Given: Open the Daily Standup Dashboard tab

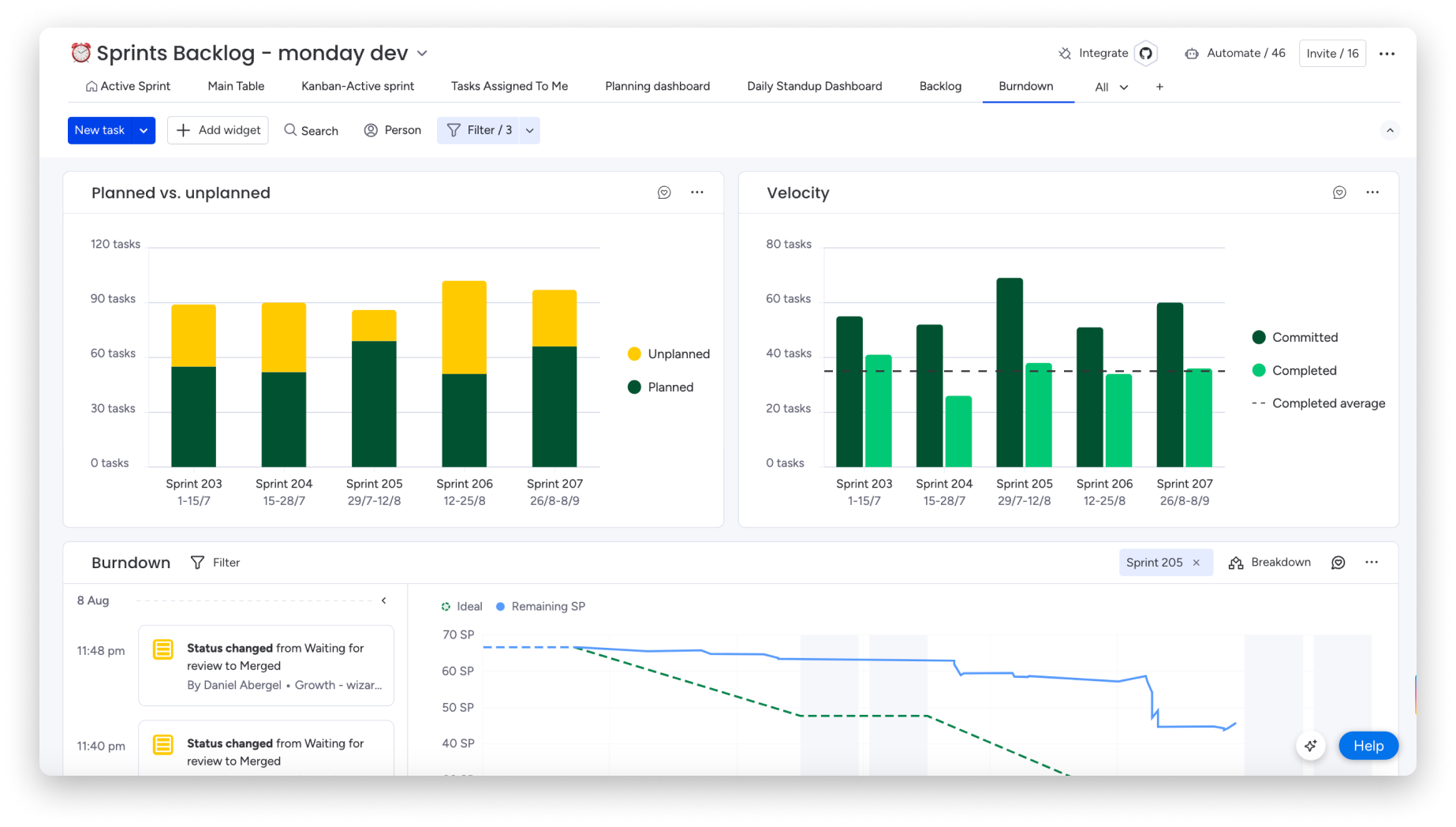Looking at the screenshot, I should pos(814,86).
